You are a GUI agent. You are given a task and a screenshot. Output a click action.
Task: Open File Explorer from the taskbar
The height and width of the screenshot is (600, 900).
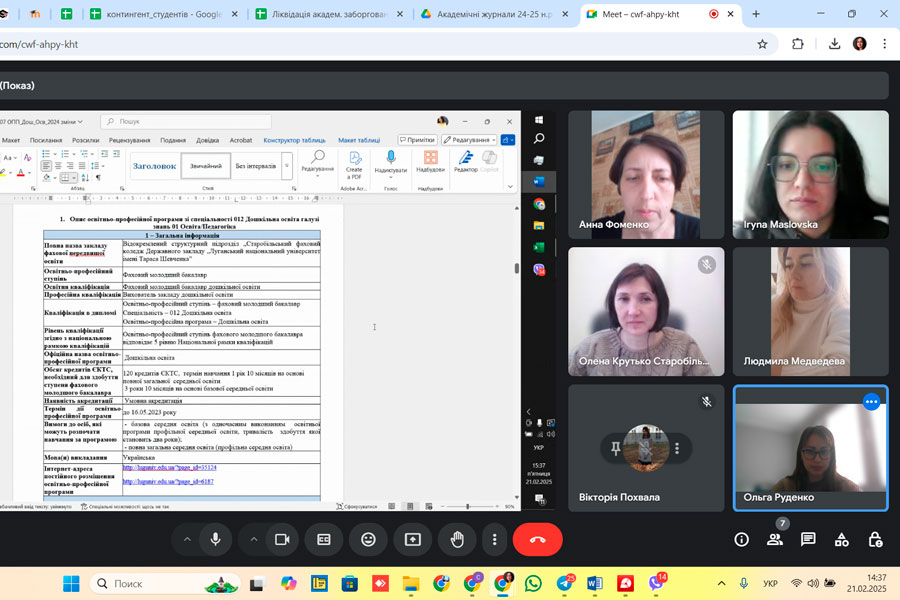coord(410,583)
